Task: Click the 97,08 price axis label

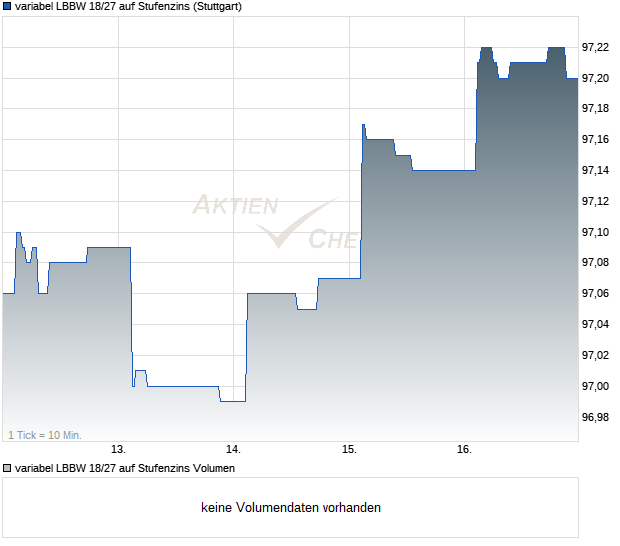Action: pyautogui.click(x=595, y=262)
